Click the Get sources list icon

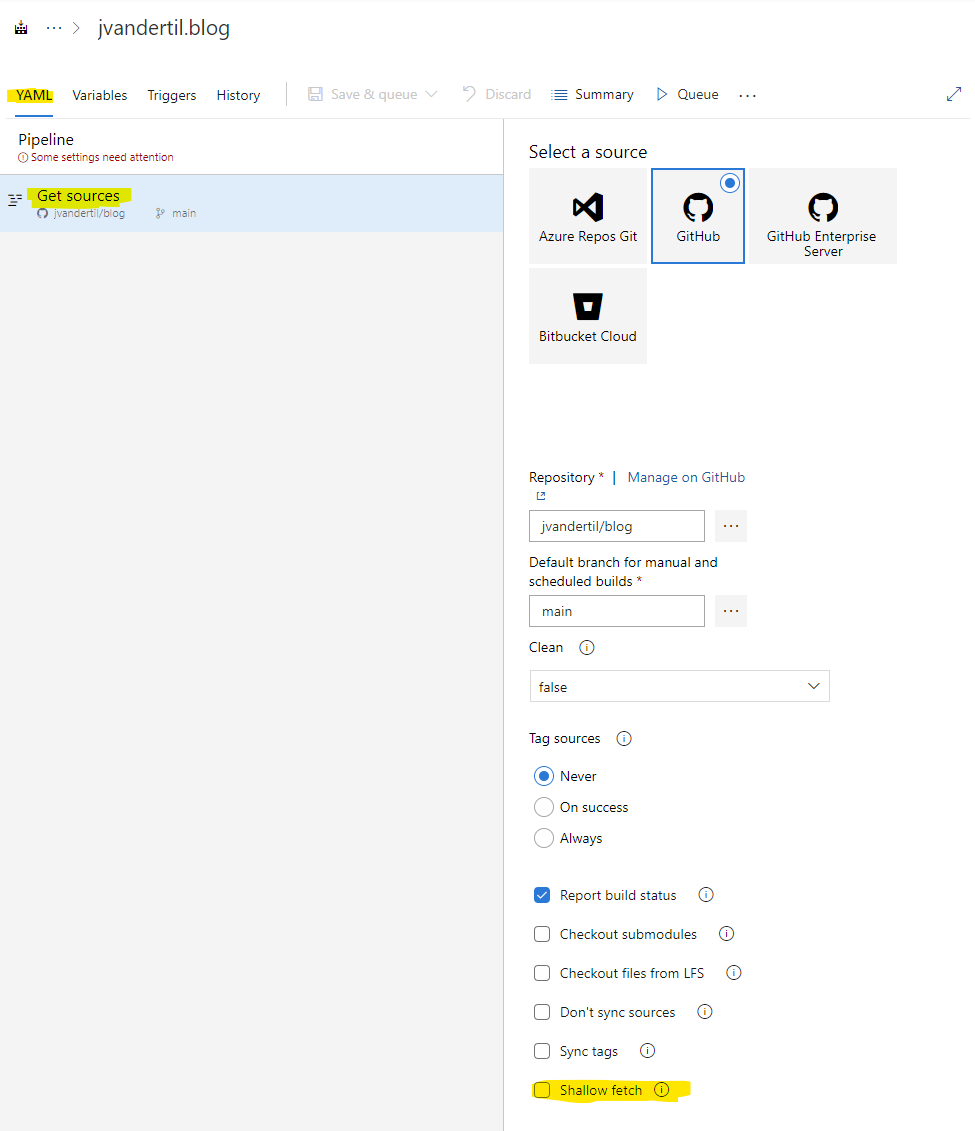[x=14, y=200]
